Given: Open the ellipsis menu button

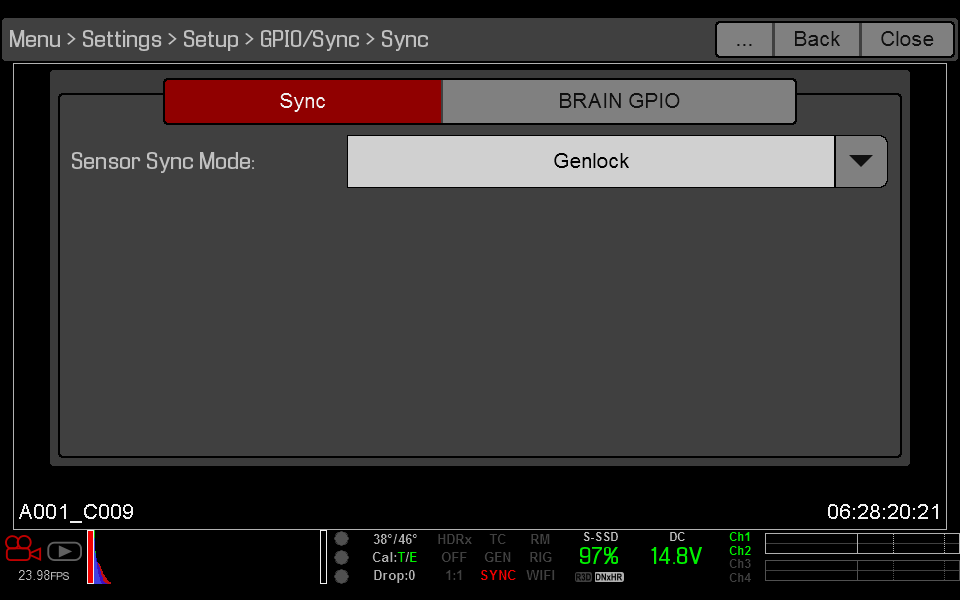Looking at the screenshot, I should pos(744,39).
